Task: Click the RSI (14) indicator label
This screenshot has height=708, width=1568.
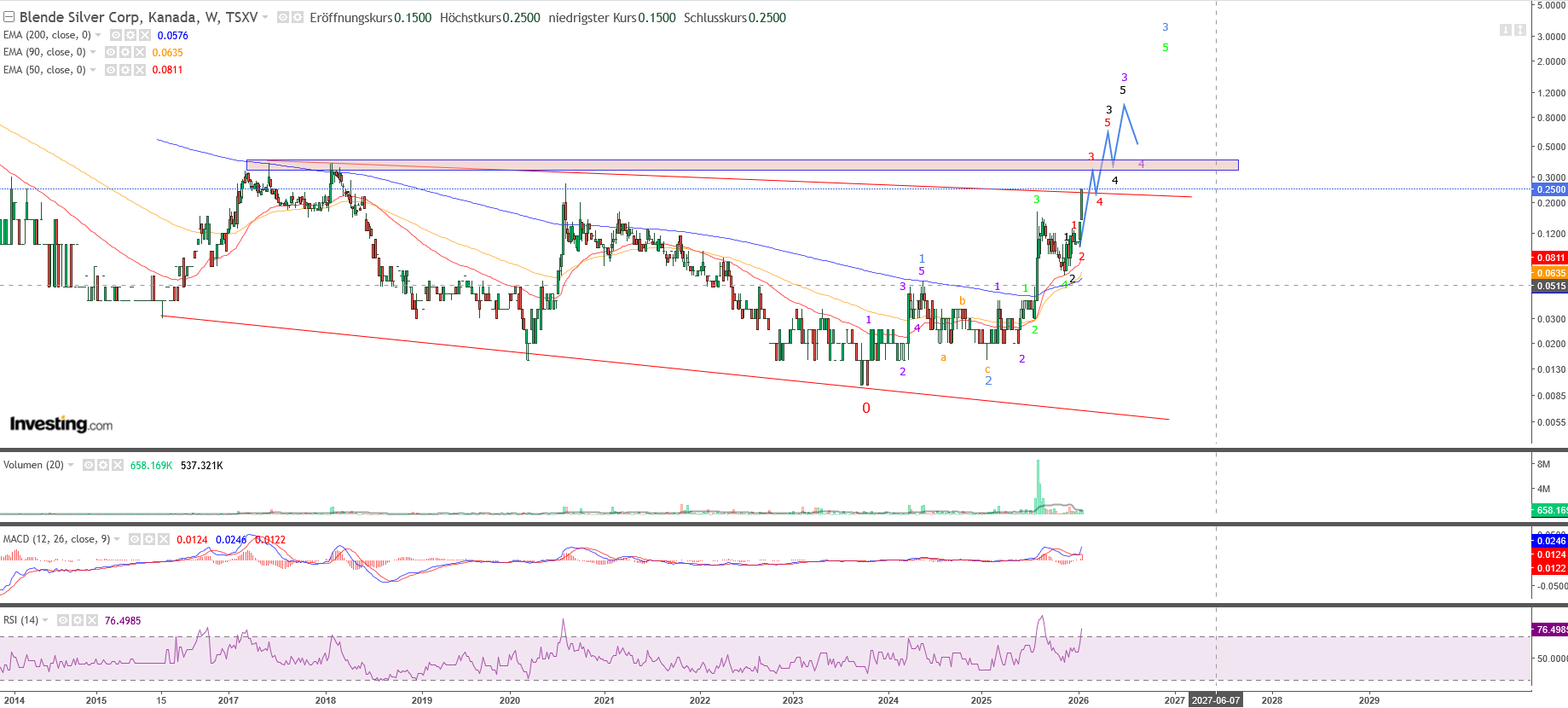Action: click(21, 620)
